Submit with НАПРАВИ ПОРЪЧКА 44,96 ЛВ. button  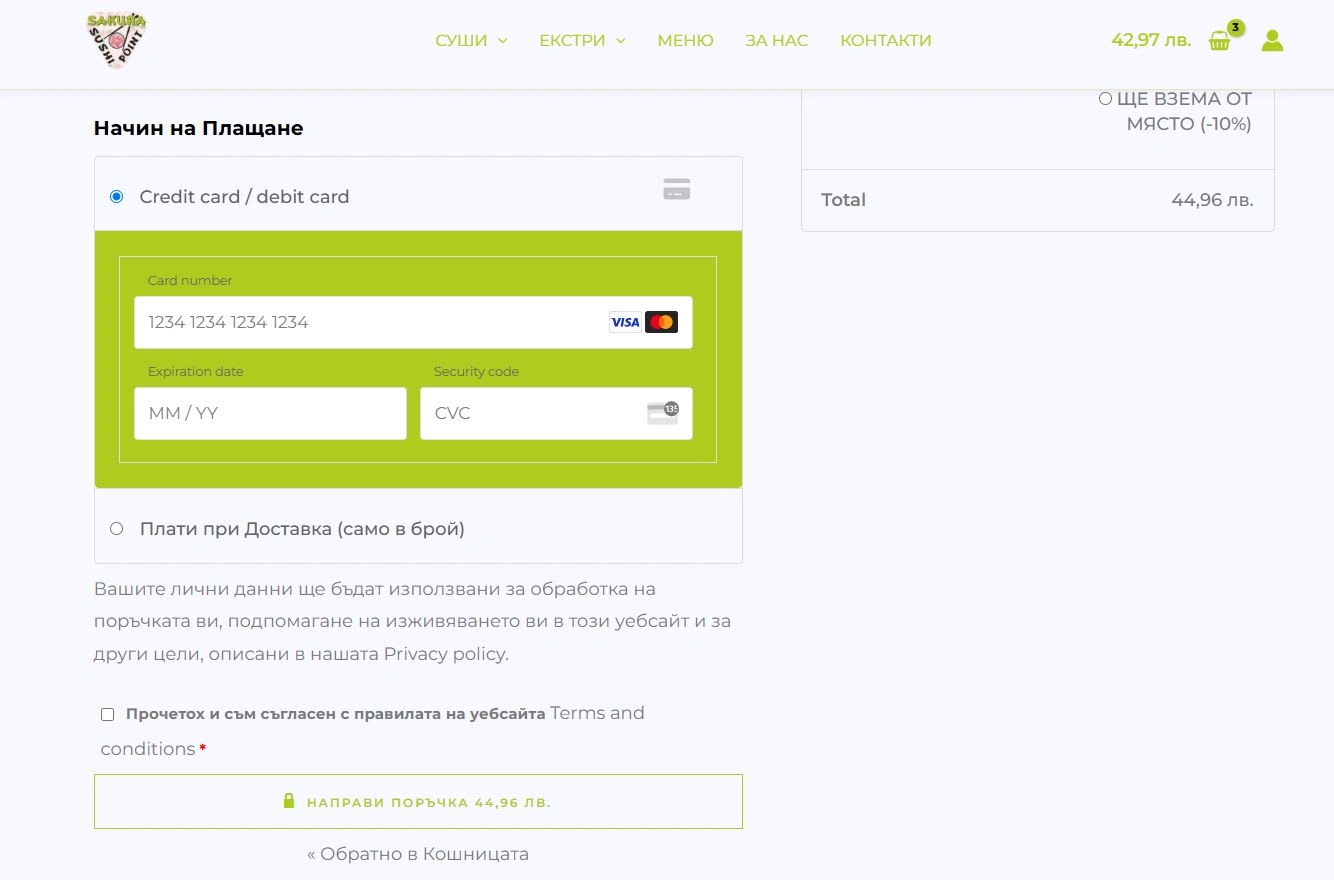point(418,801)
